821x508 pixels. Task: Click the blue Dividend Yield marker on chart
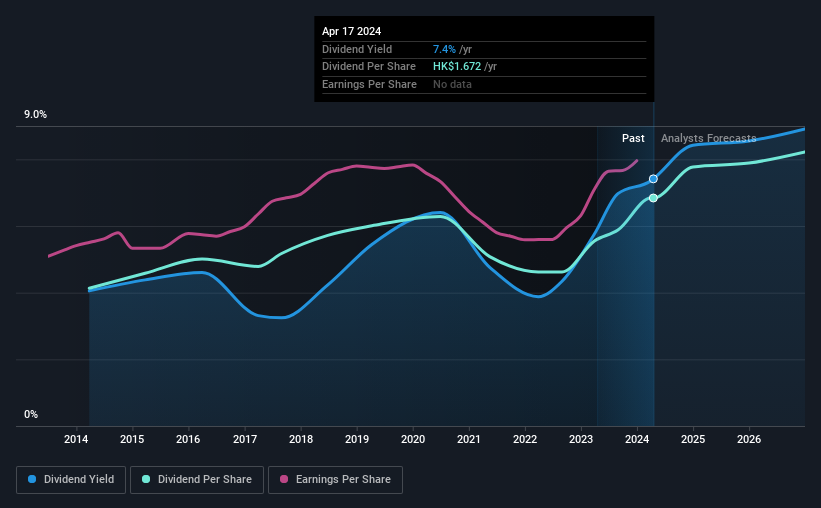pyautogui.click(x=653, y=179)
